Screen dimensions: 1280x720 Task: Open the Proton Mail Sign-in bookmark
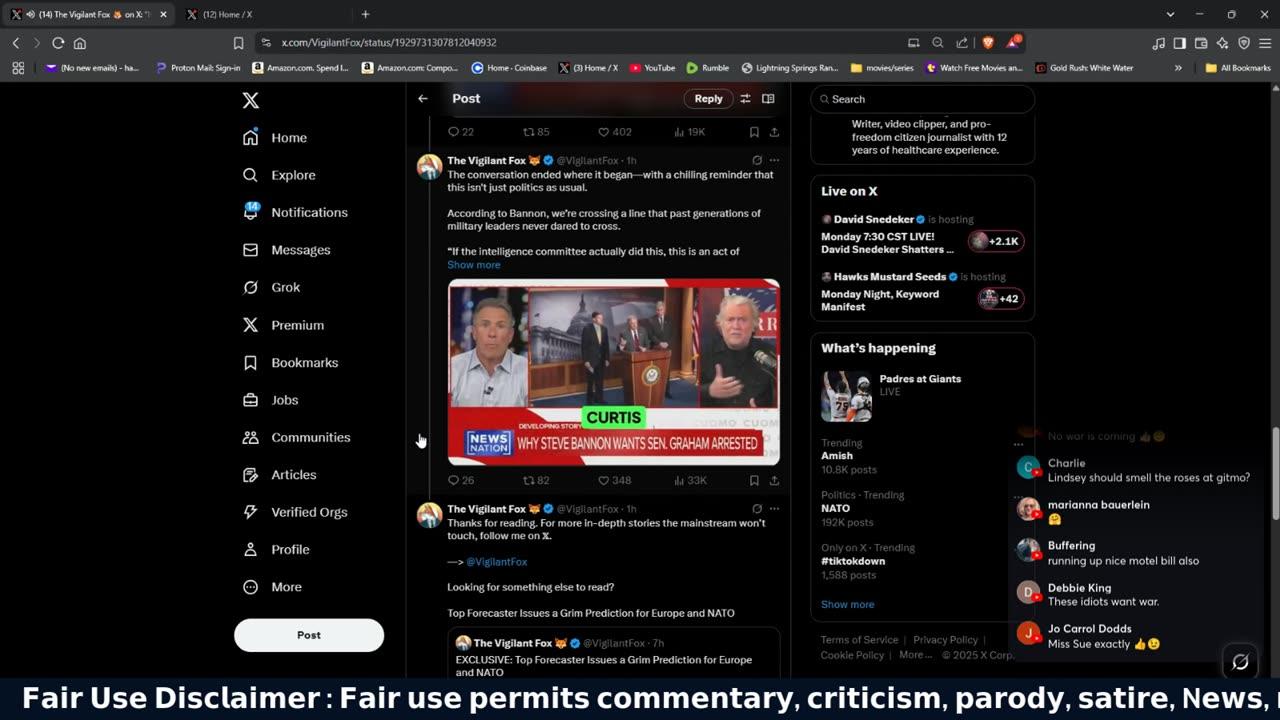(198, 68)
